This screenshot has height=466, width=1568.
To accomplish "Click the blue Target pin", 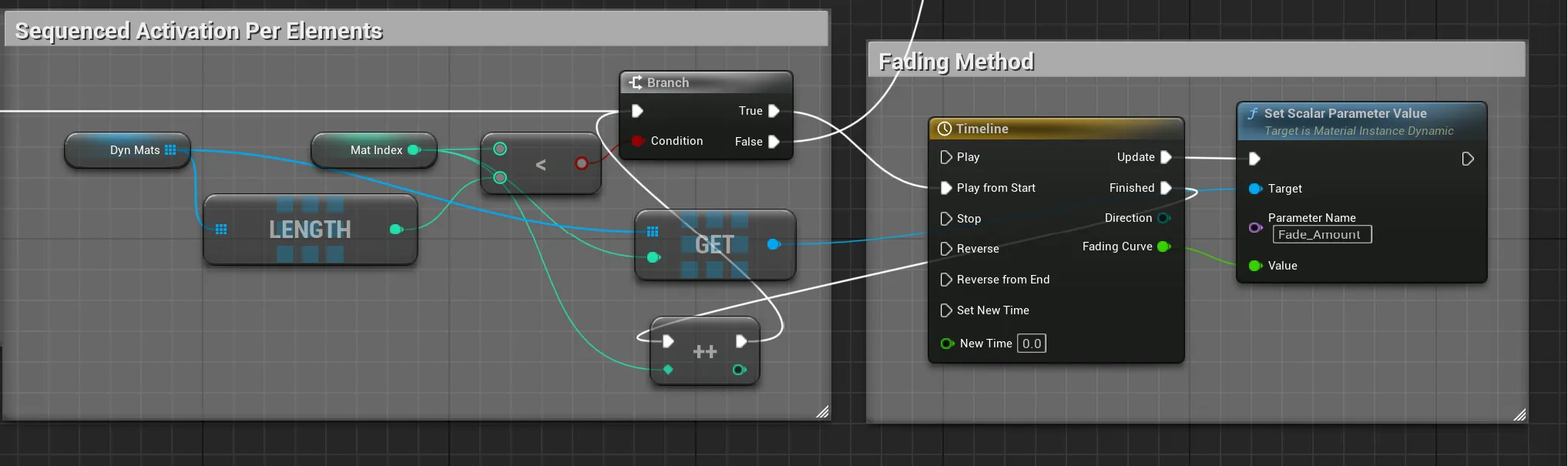I will (x=1255, y=189).
